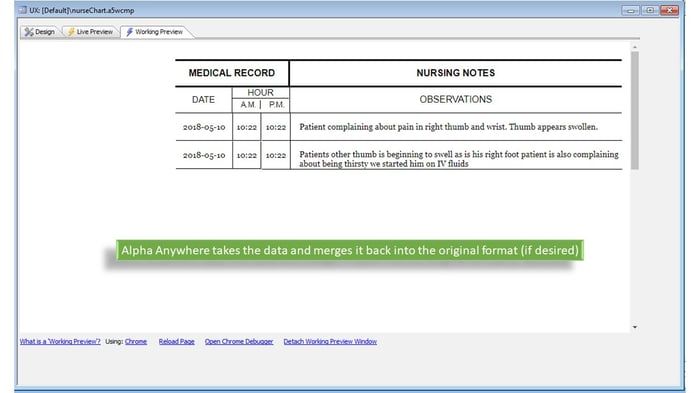This screenshot has height=393, width=700.
Task: Open 'What is a Working Preview?' link
Action: click(x=60, y=341)
